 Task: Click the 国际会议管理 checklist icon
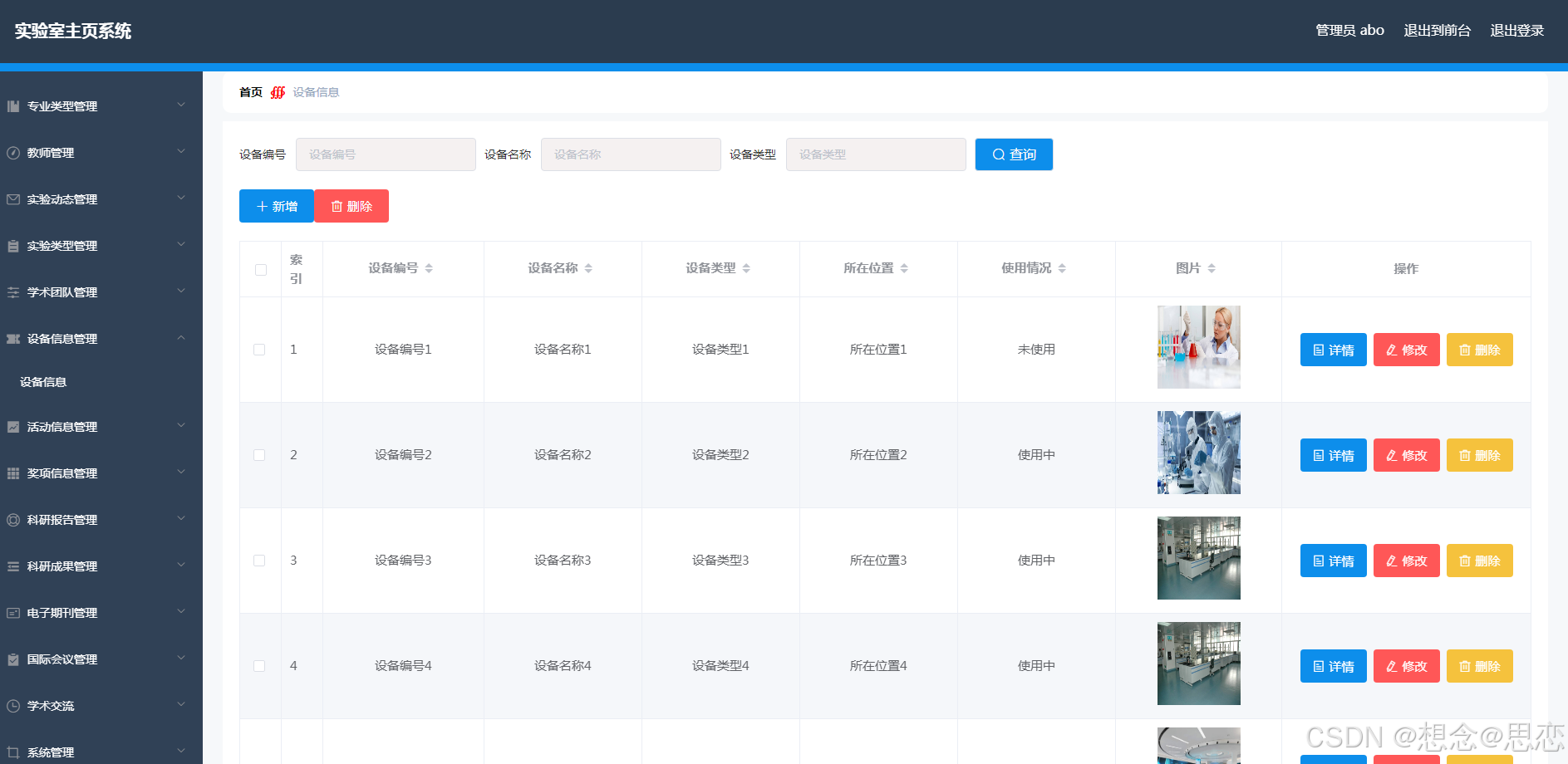click(x=13, y=659)
